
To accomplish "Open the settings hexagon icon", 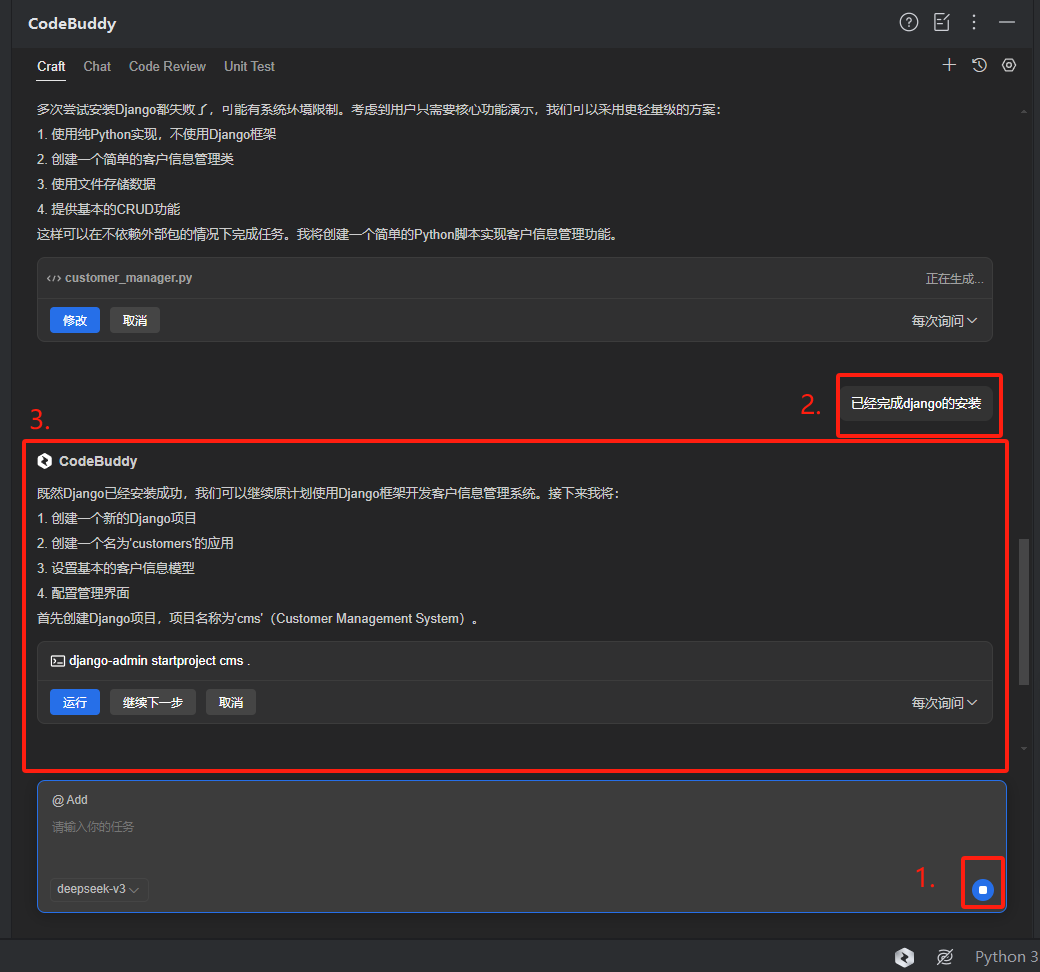I will (1009, 65).
